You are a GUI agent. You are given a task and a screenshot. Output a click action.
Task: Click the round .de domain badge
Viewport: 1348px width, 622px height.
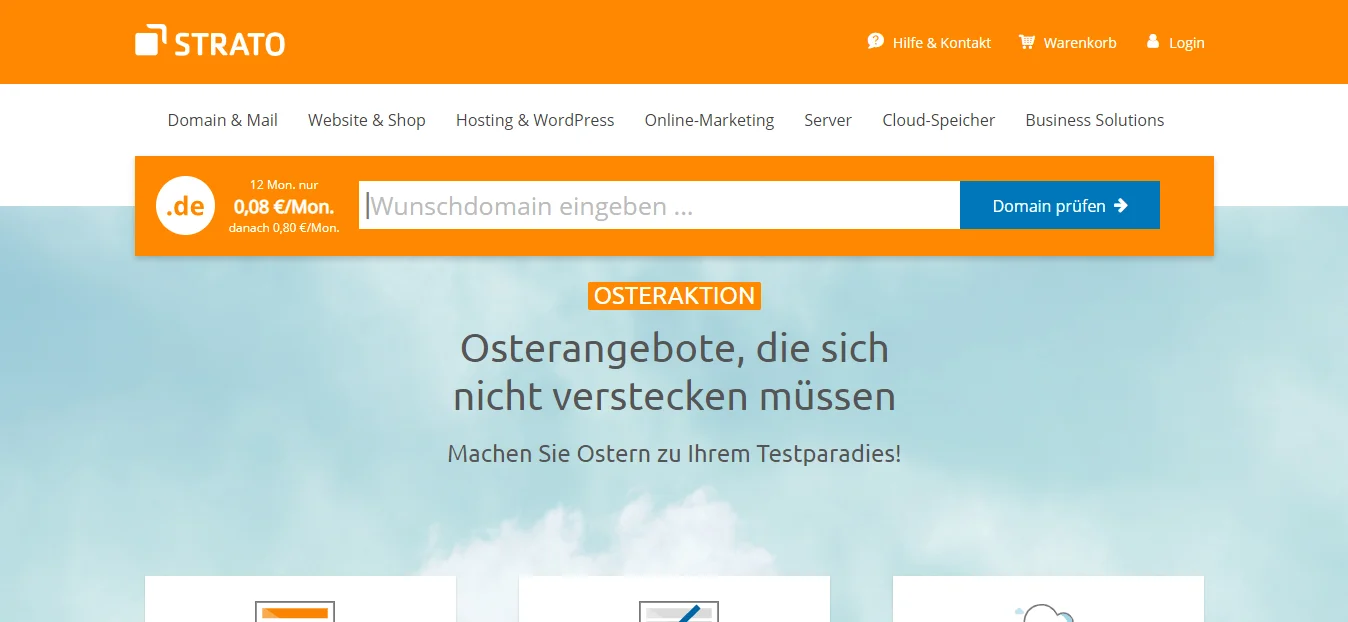point(186,206)
